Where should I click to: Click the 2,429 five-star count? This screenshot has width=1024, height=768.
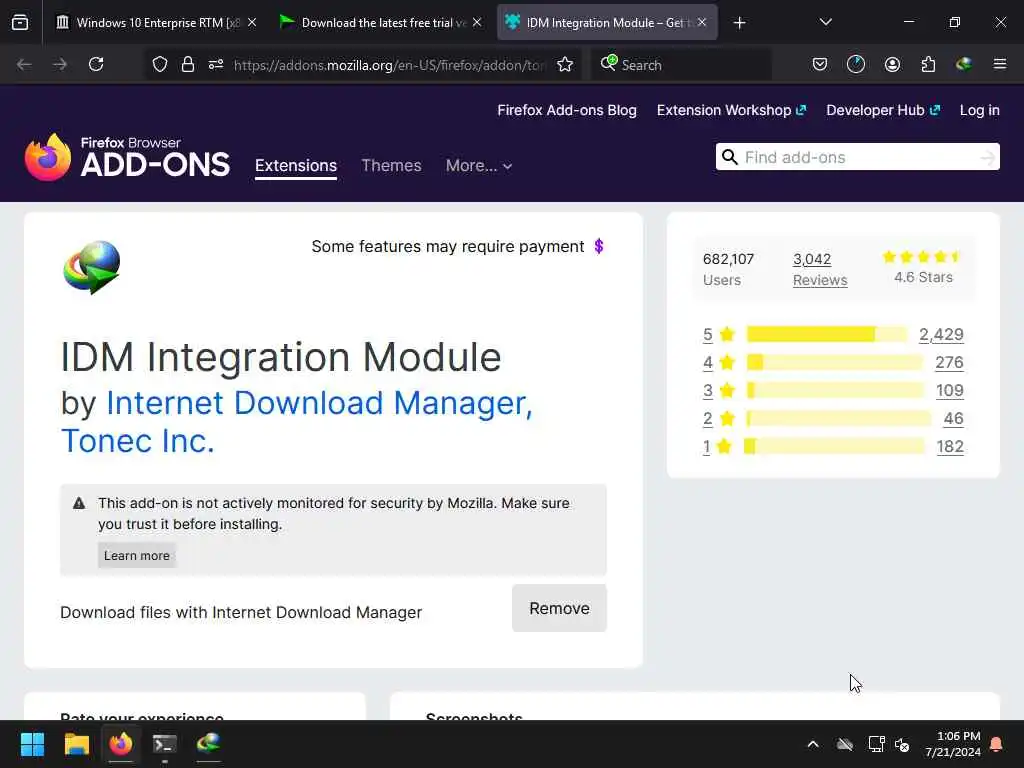tap(941, 334)
